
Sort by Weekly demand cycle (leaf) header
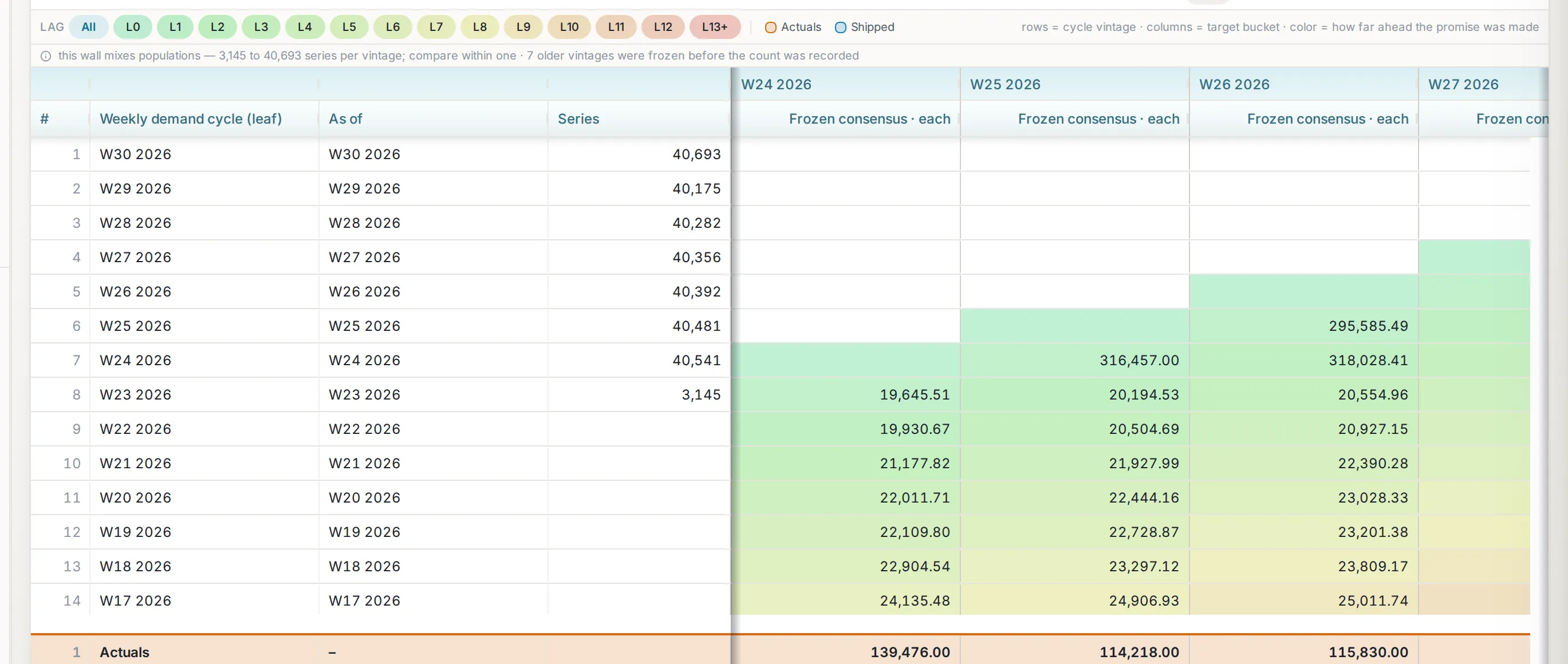(204, 118)
